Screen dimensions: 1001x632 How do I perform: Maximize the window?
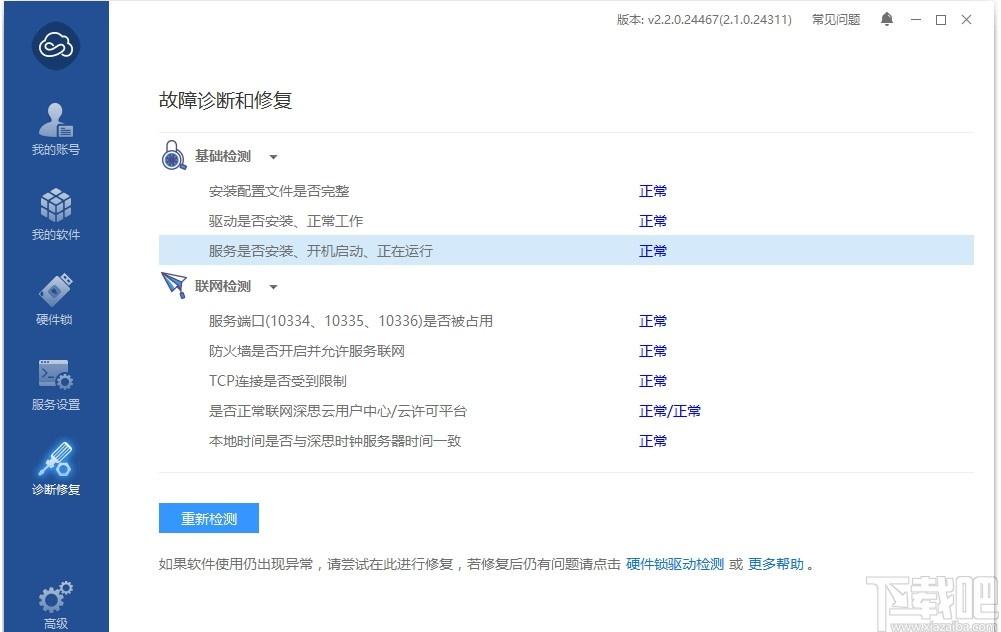click(941, 20)
